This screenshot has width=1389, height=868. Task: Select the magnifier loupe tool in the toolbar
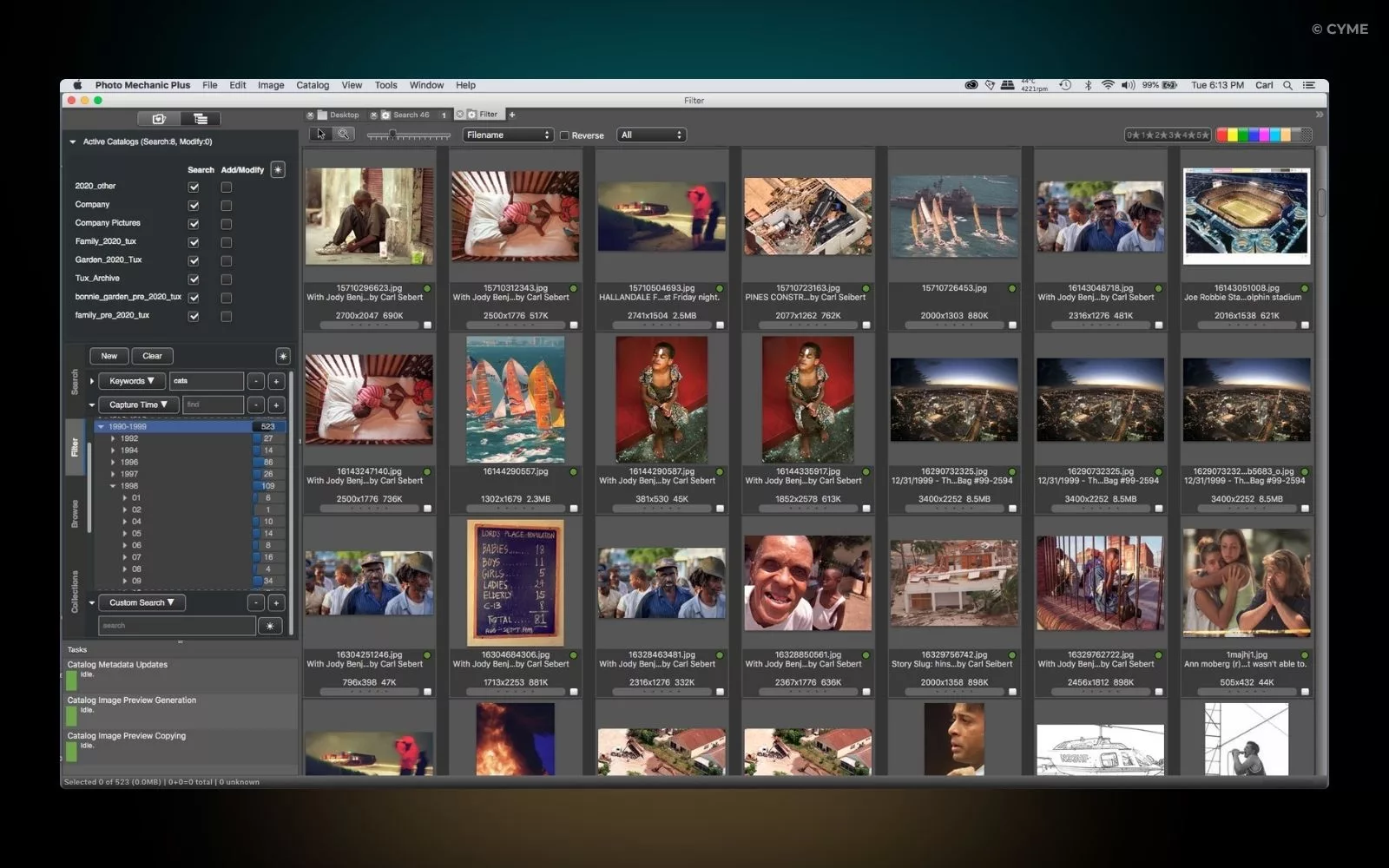tap(344, 134)
